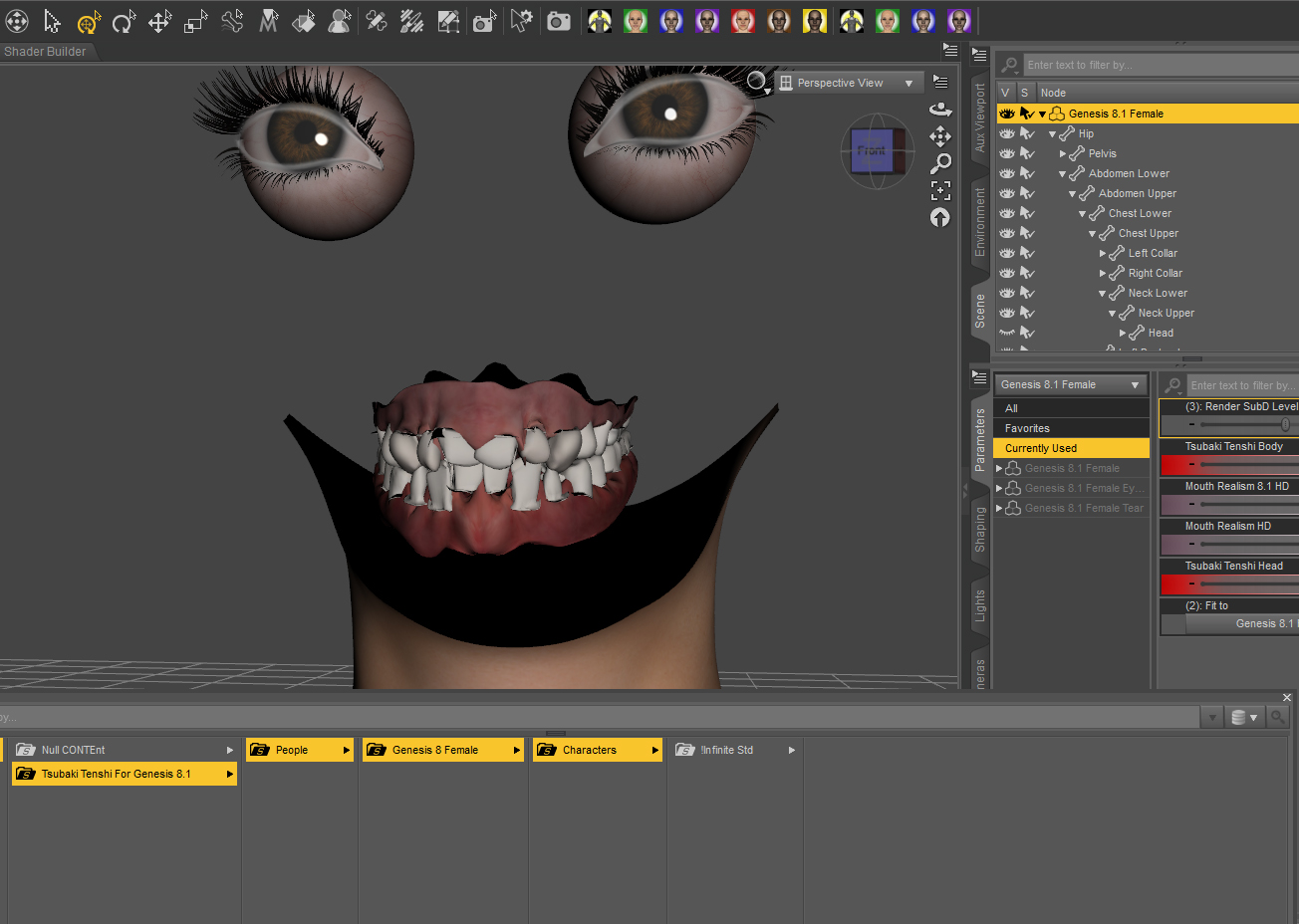This screenshot has height=924, width=1299.
Task: Select the Scale tool in toolbar
Action: [196, 21]
